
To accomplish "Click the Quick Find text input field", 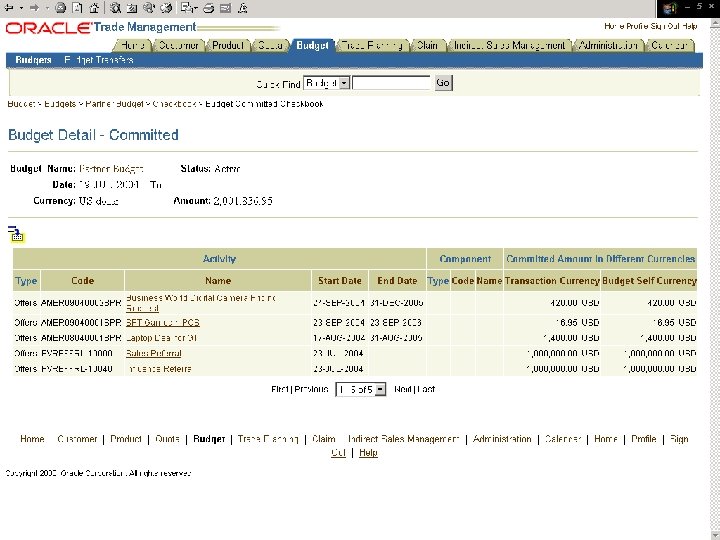I will 391,83.
